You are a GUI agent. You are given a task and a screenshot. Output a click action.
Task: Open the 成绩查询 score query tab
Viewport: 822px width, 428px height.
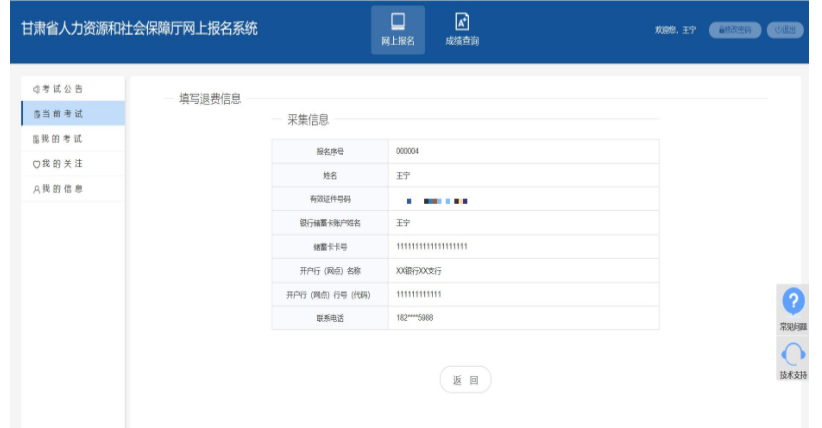(461, 29)
